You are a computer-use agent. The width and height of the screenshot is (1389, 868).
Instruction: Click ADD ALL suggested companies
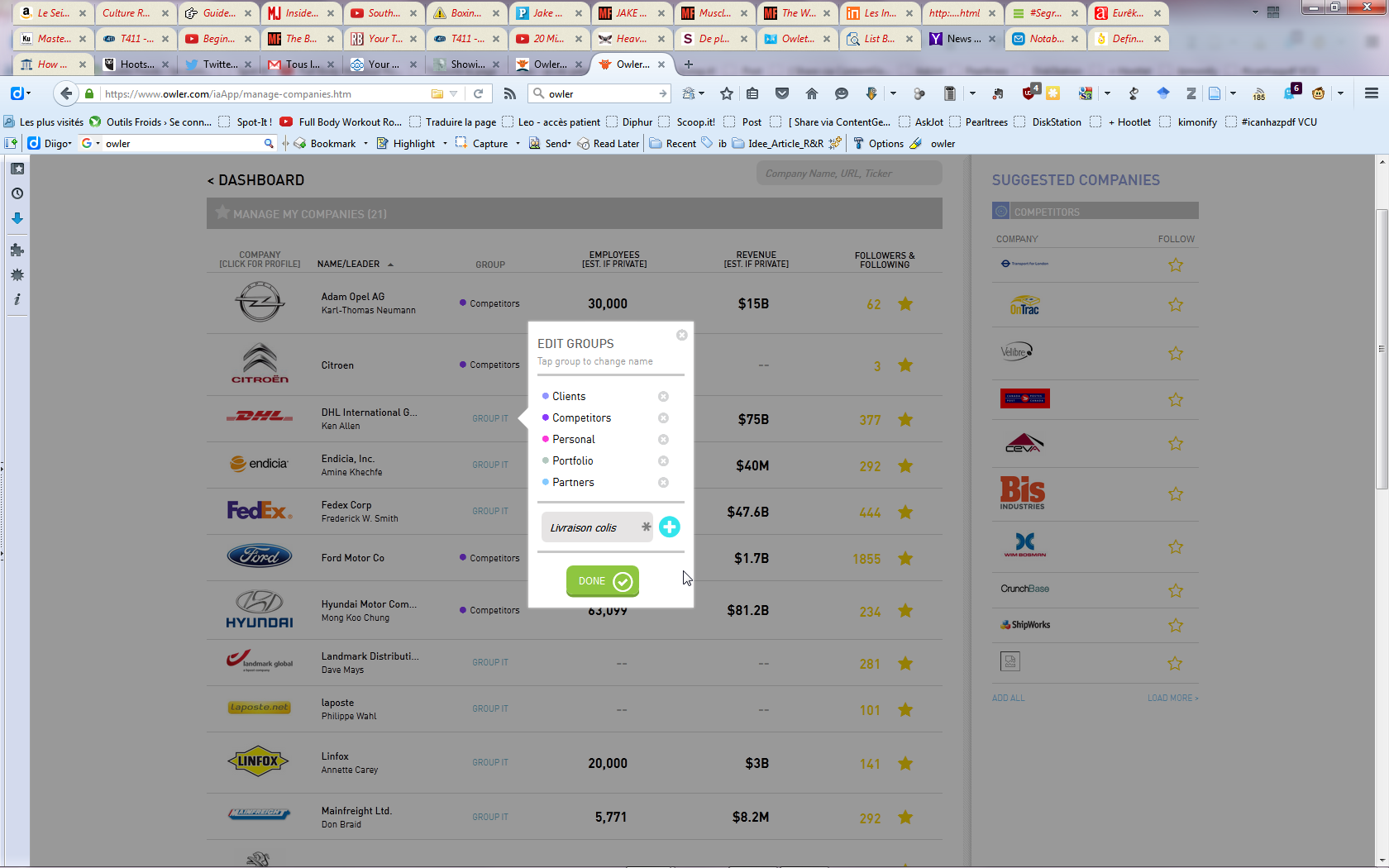click(1008, 698)
